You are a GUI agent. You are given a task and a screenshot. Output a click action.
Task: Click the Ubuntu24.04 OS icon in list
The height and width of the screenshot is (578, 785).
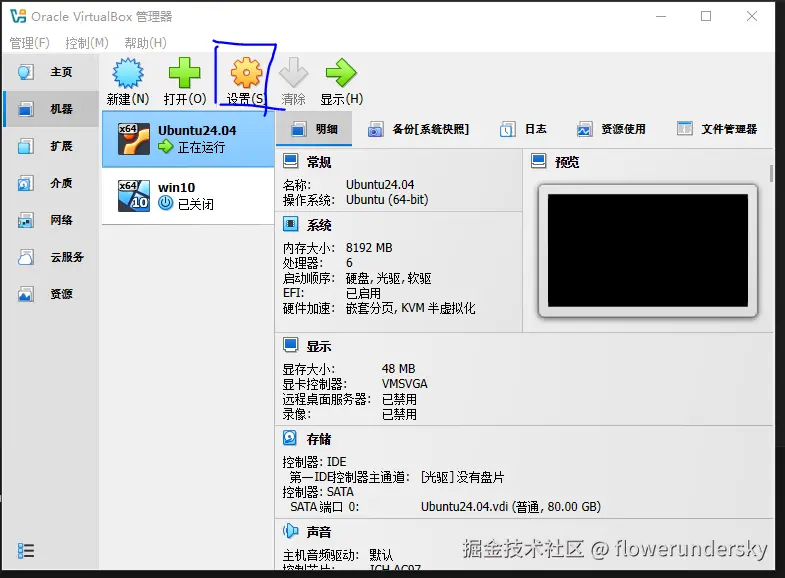point(134,139)
